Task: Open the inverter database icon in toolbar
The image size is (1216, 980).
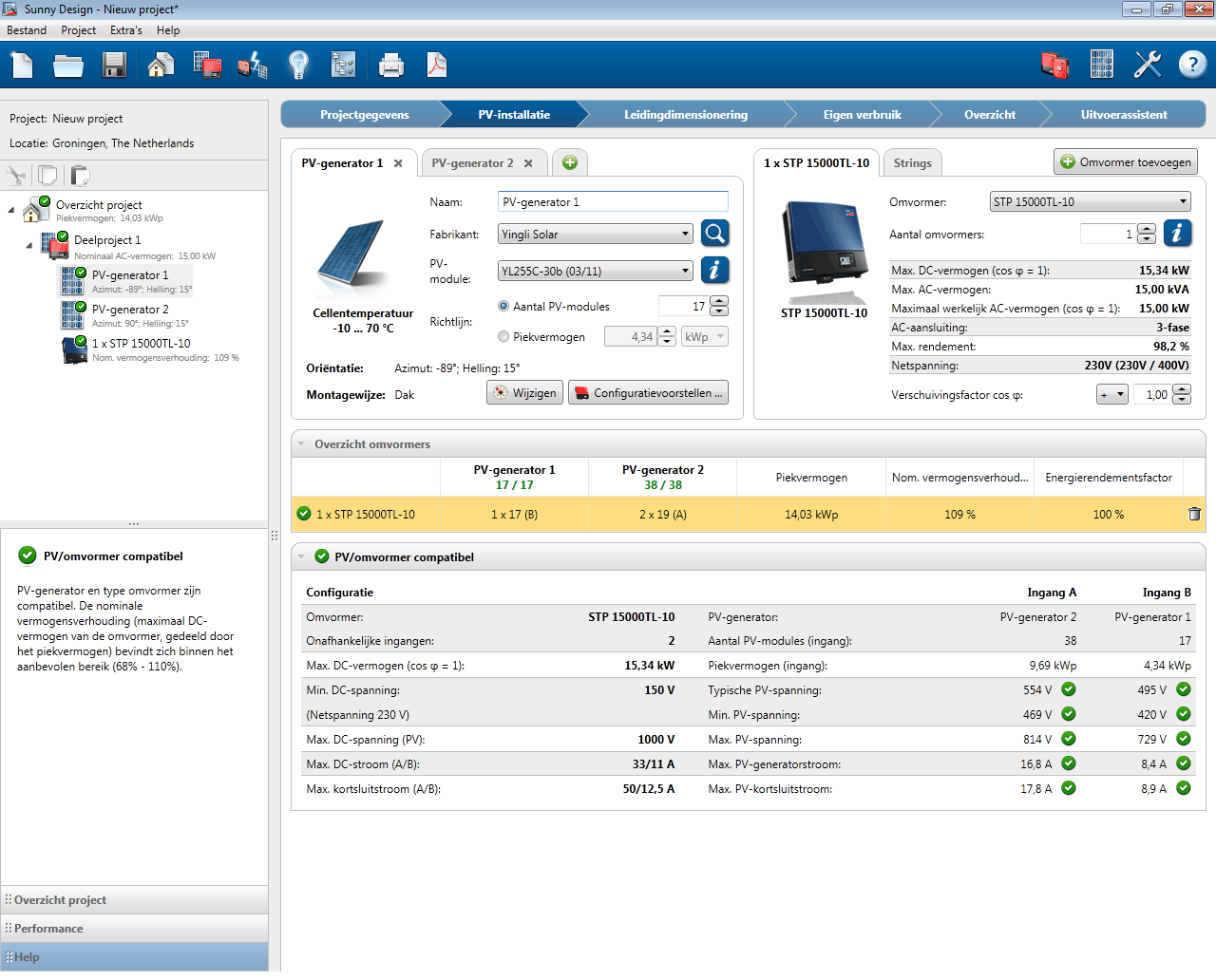Action: 1054,64
